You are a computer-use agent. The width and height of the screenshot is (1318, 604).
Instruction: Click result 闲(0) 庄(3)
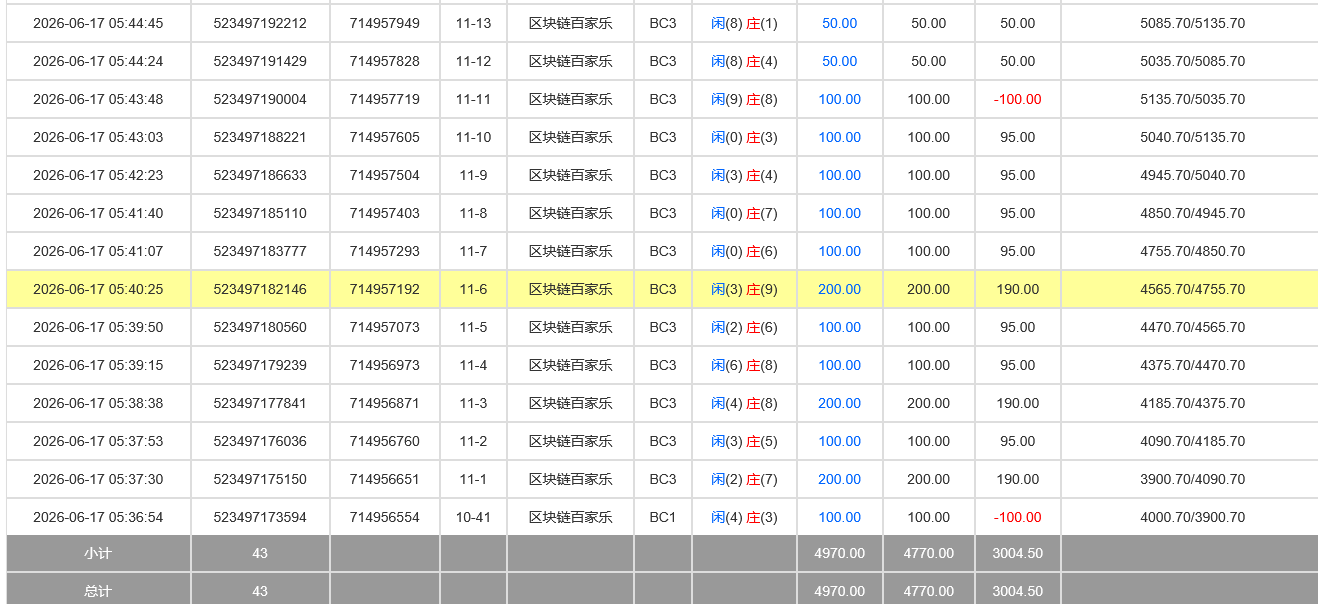coord(744,137)
